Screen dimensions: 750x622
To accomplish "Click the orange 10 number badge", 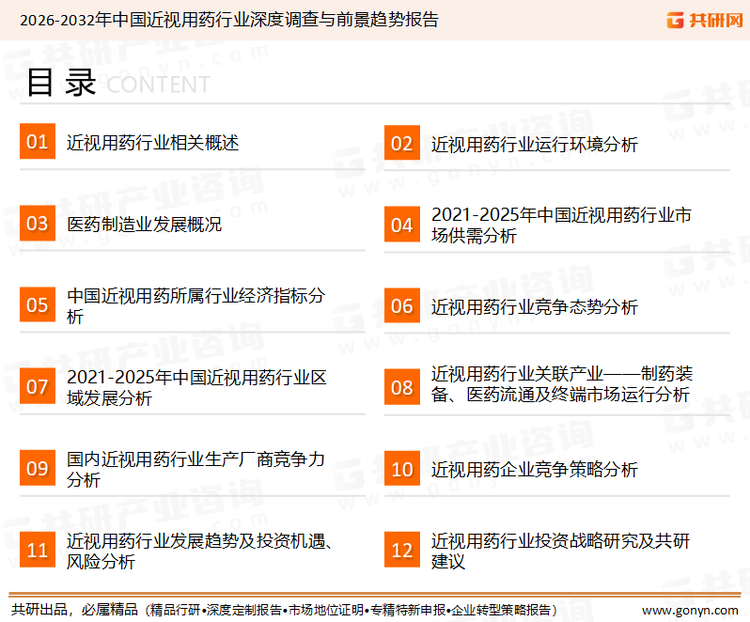I will click(x=401, y=469).
